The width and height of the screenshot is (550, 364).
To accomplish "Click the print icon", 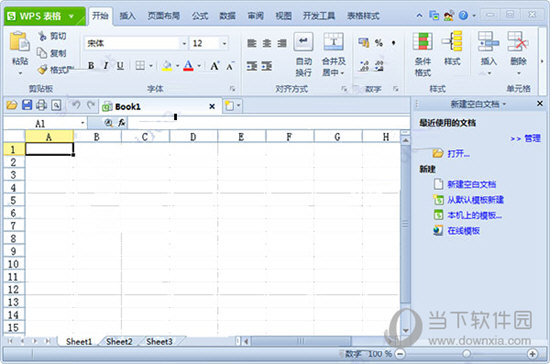I will point(41,105).
